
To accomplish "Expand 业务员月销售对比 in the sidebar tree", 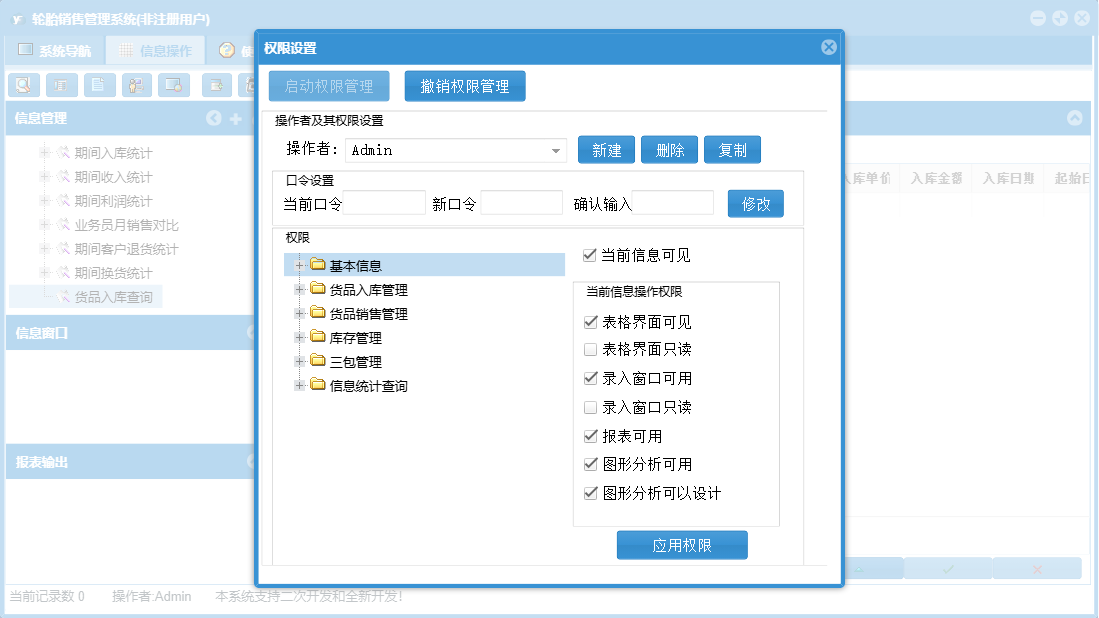I will tap(44, 225).
